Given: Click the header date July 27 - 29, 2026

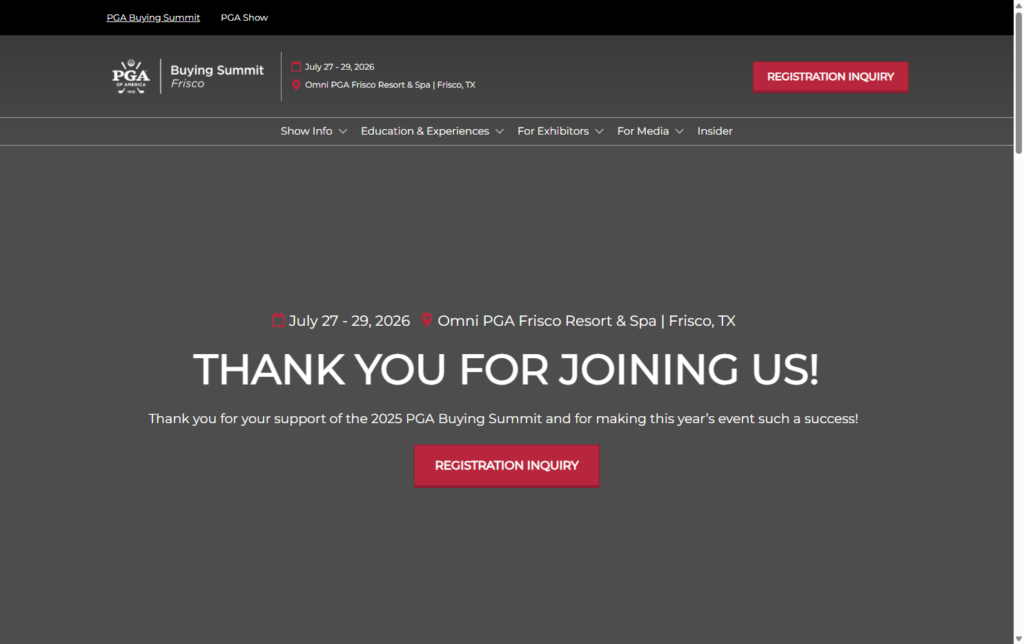Looking at the screenshot, I should 339,67.
